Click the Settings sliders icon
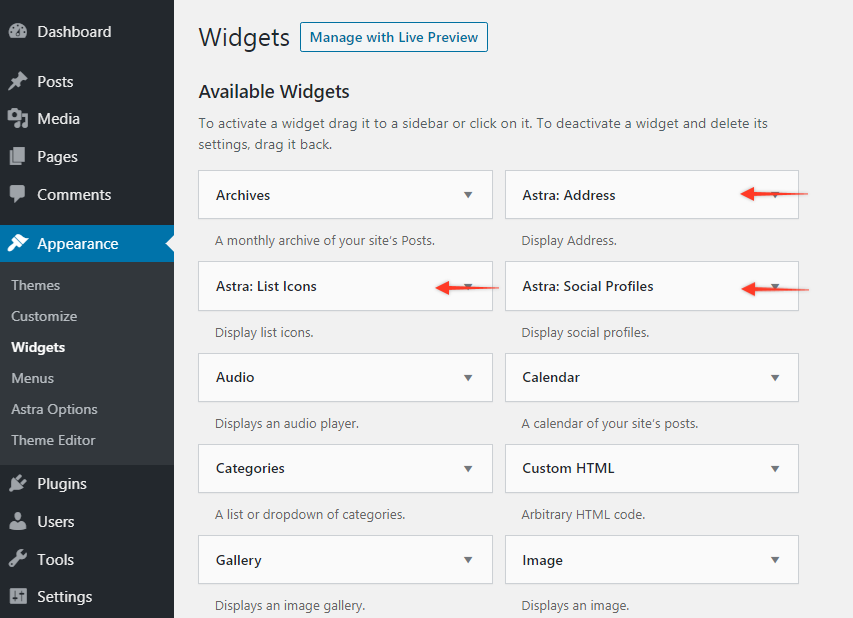 [x=17, y=597]
